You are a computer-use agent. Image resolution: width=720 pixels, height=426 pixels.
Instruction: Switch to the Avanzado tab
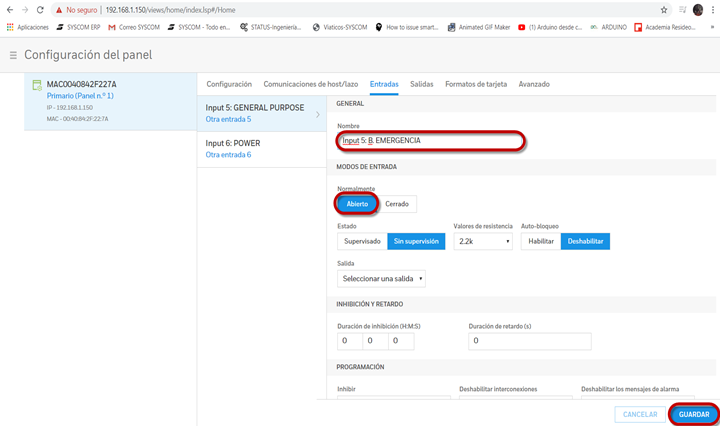(534, 84)
